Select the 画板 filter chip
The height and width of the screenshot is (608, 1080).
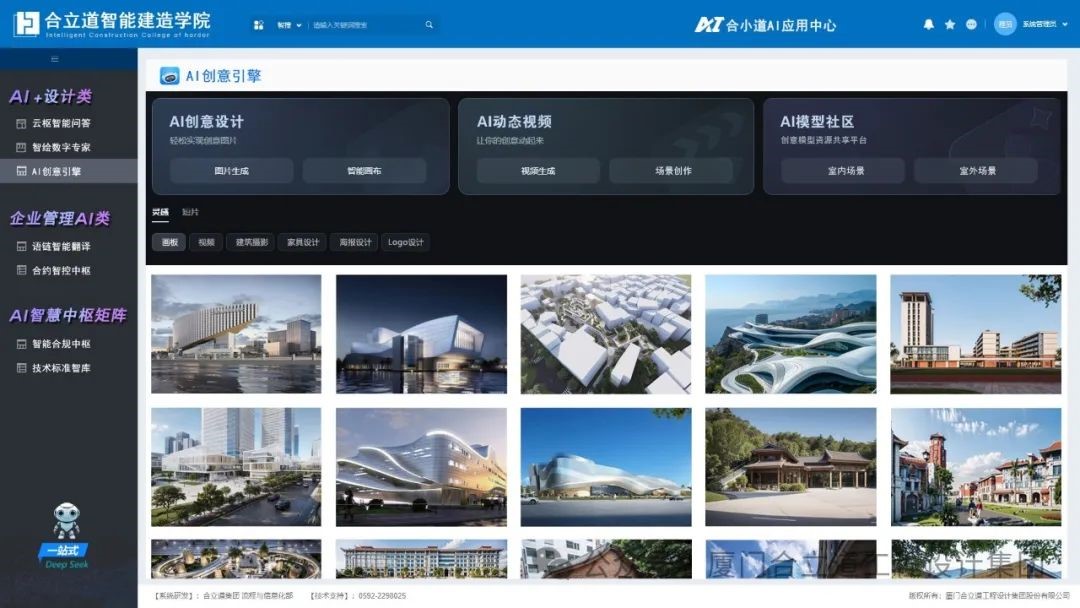168,242
